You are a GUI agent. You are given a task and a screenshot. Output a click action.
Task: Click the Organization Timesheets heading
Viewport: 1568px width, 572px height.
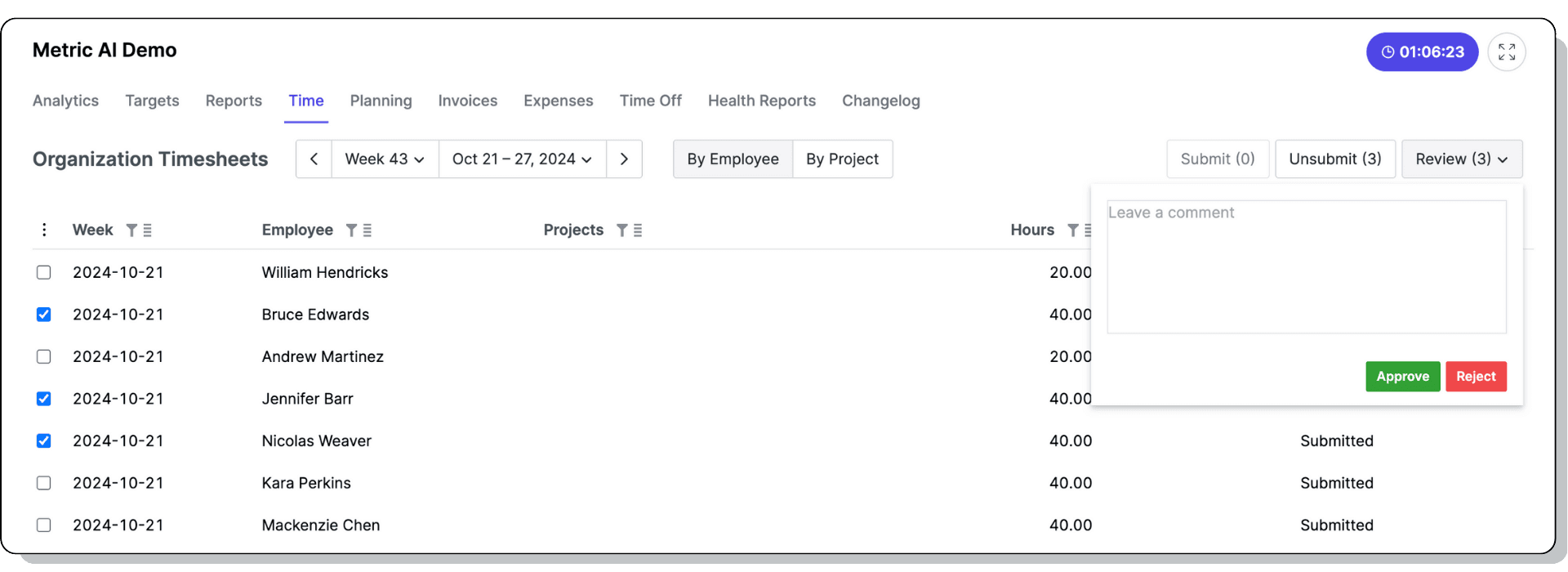pos(150,159)
